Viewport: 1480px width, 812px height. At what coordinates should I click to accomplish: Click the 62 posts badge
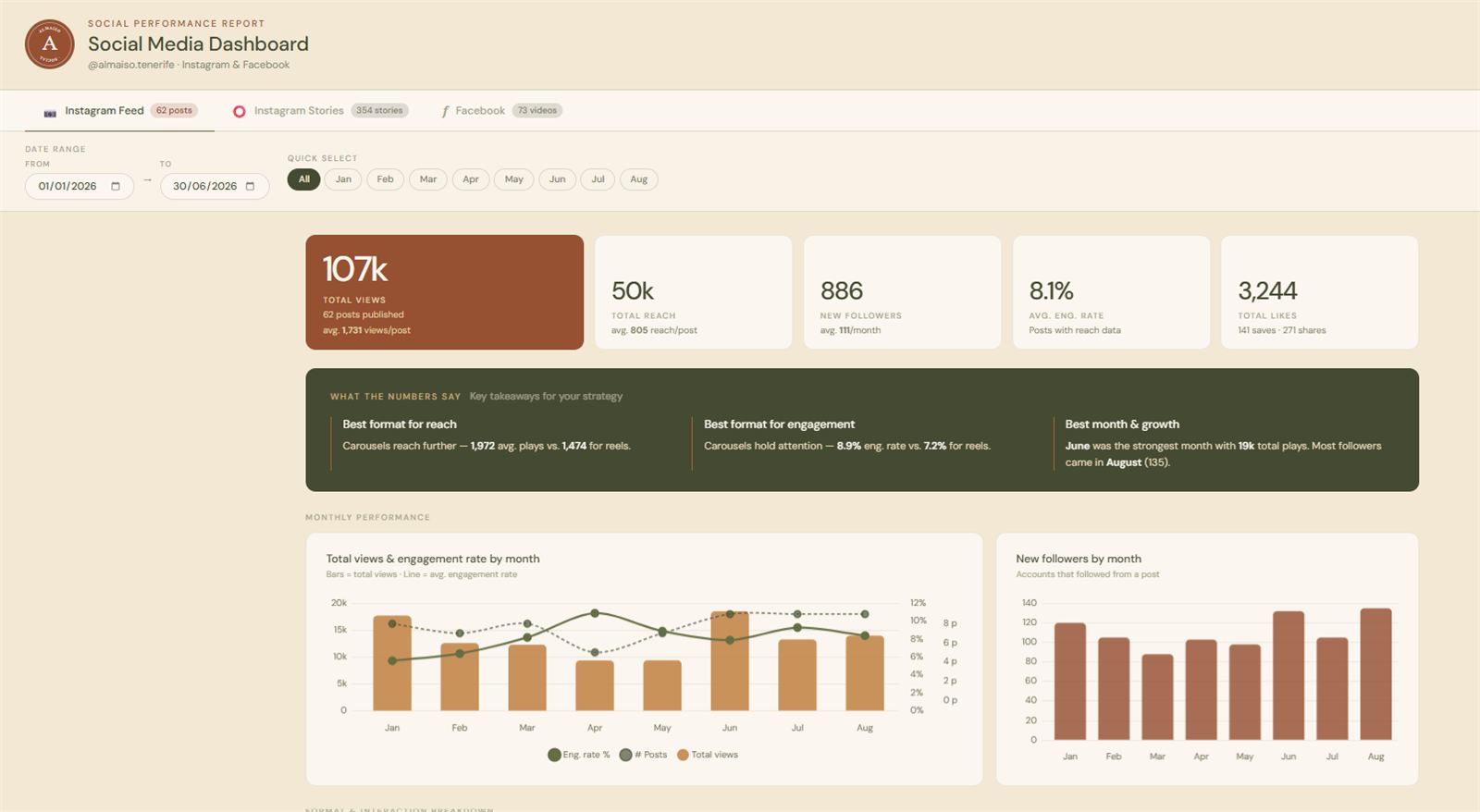pyautogui.click(x=174, y=111)
